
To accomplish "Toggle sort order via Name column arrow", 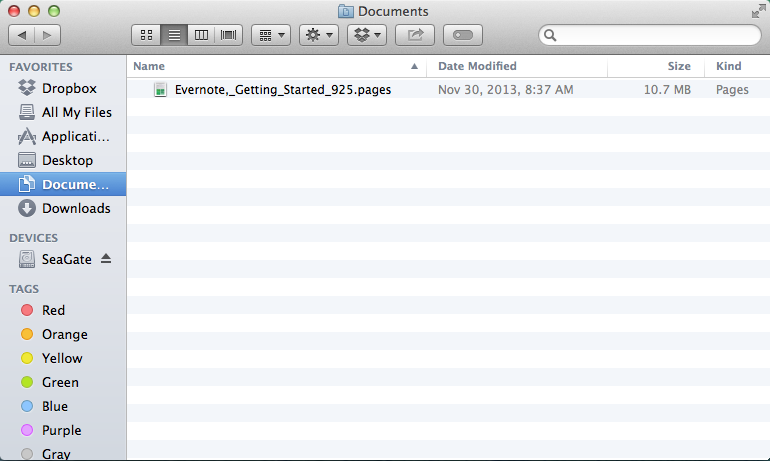I will [x=414, y=66].
